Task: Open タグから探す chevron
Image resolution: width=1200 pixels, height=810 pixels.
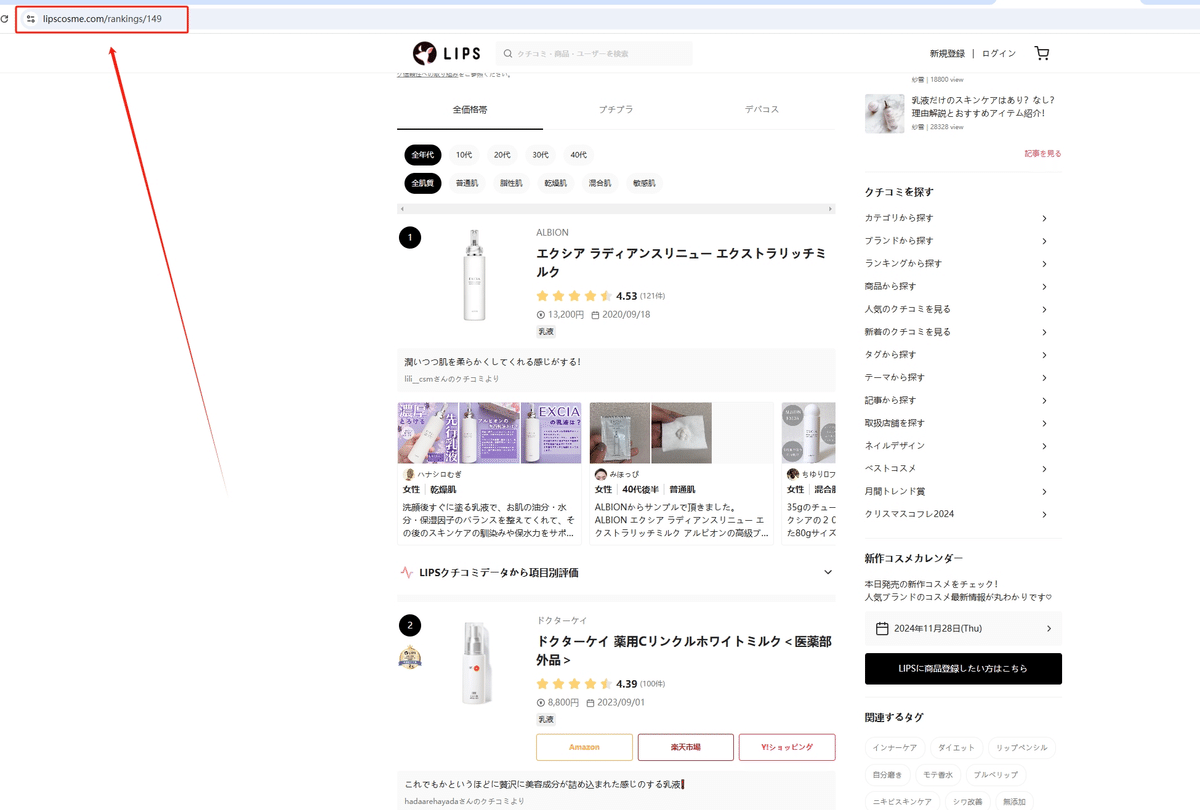Action: click(x=1045, y=355)
